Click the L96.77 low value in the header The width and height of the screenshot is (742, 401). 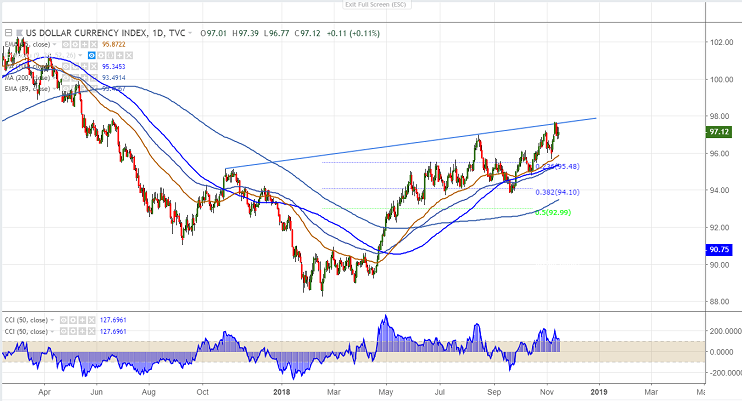pyautogui.click(x=276, y=33)
